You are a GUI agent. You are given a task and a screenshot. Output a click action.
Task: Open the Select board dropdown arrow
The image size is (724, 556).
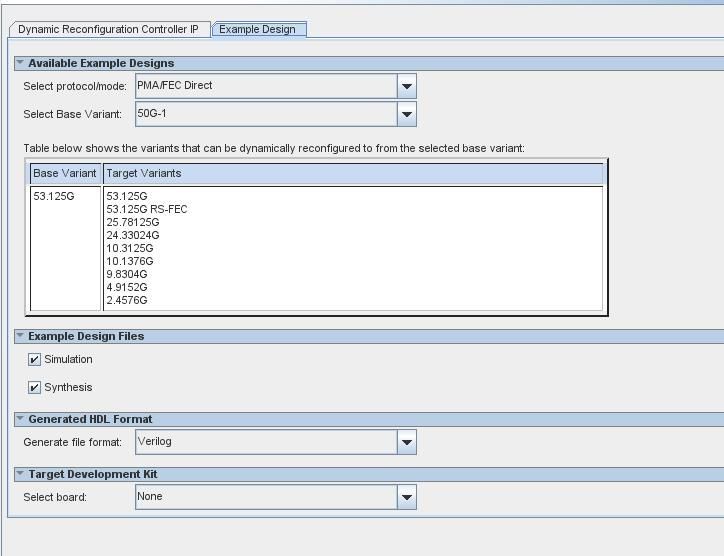click(406, 497)
